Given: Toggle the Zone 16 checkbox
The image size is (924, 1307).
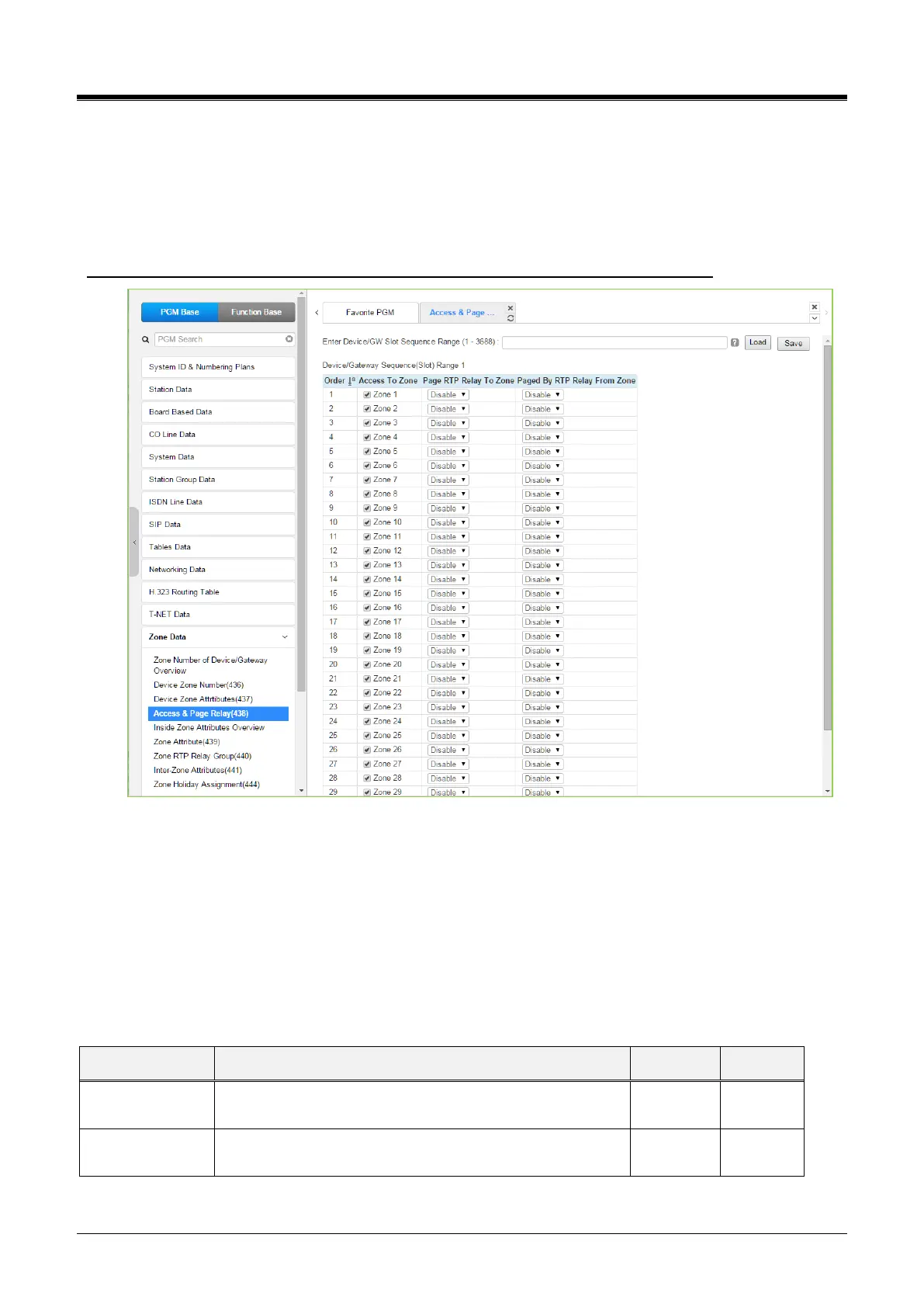Looking at the screenshot, I should pos(367,608).
